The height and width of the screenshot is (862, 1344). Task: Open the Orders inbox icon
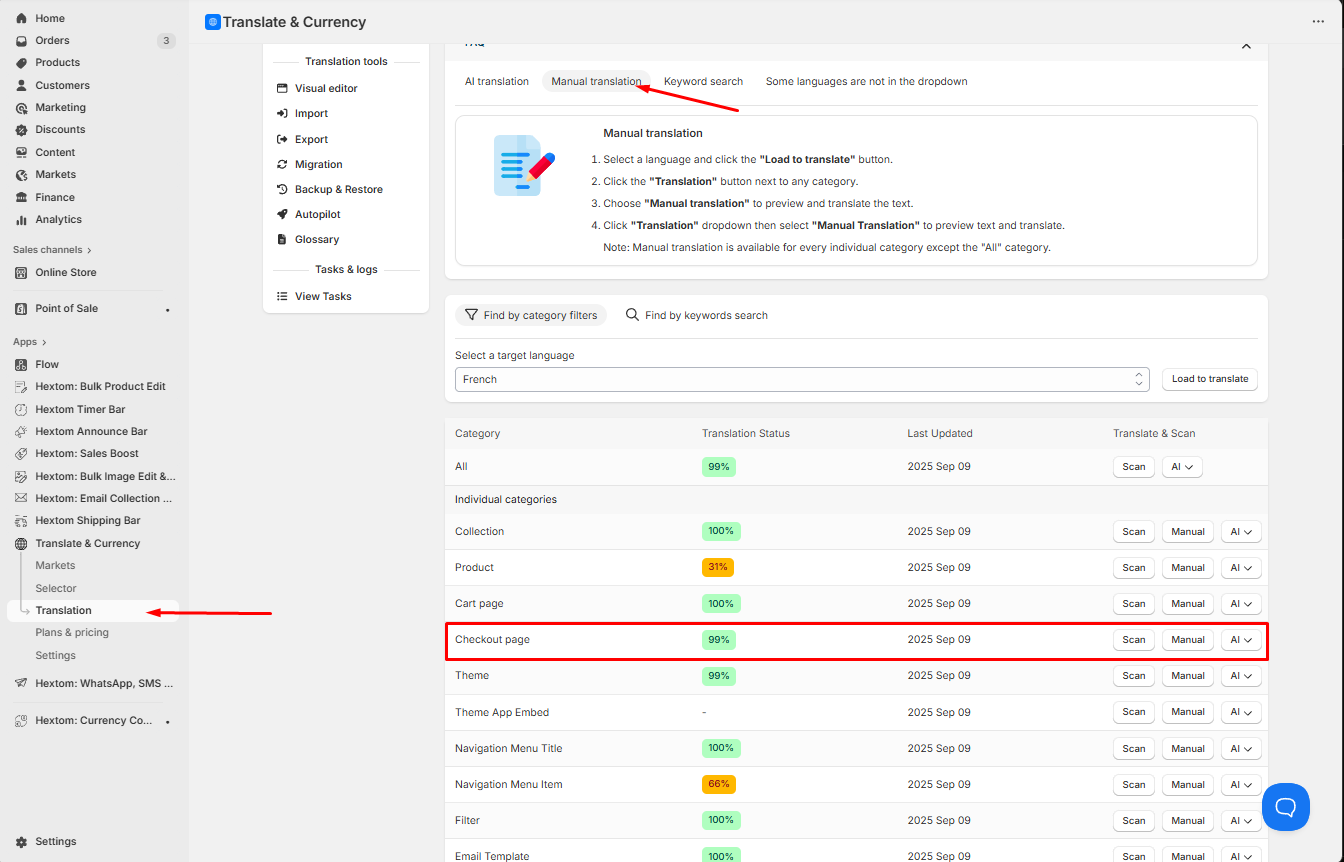coord(22,41)
